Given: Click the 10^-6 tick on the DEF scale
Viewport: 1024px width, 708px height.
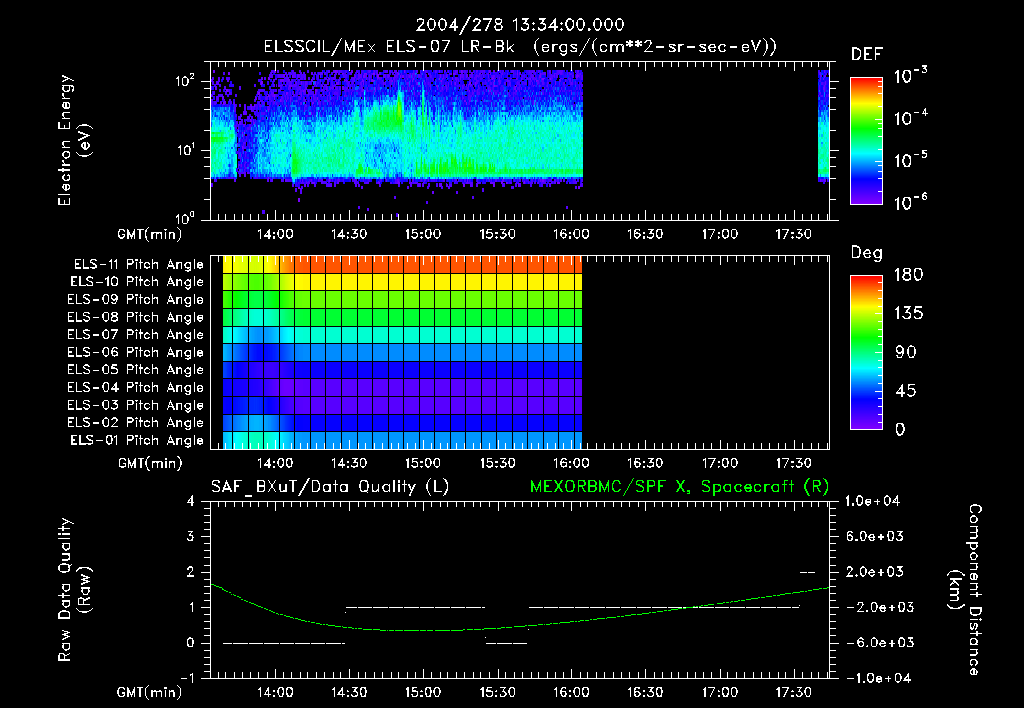Looking at the screenshot, I should point(911,202).
